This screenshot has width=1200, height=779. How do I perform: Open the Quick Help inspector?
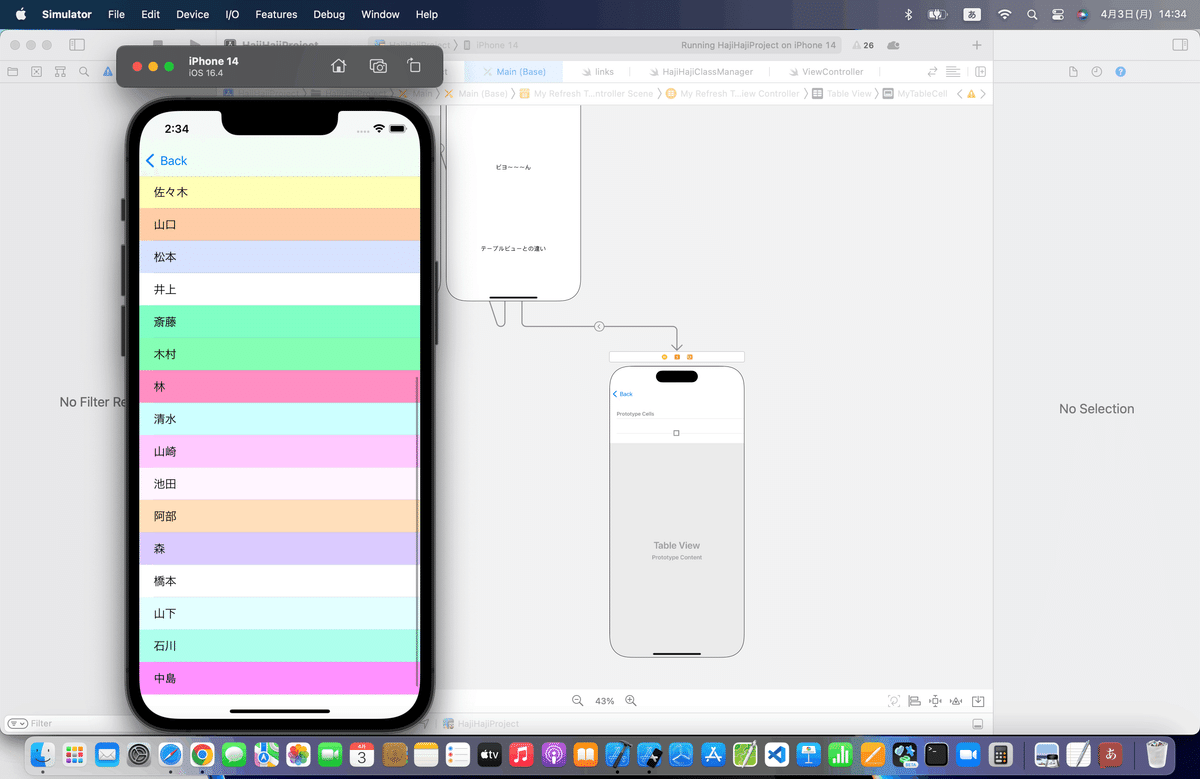pos(1121,72)
